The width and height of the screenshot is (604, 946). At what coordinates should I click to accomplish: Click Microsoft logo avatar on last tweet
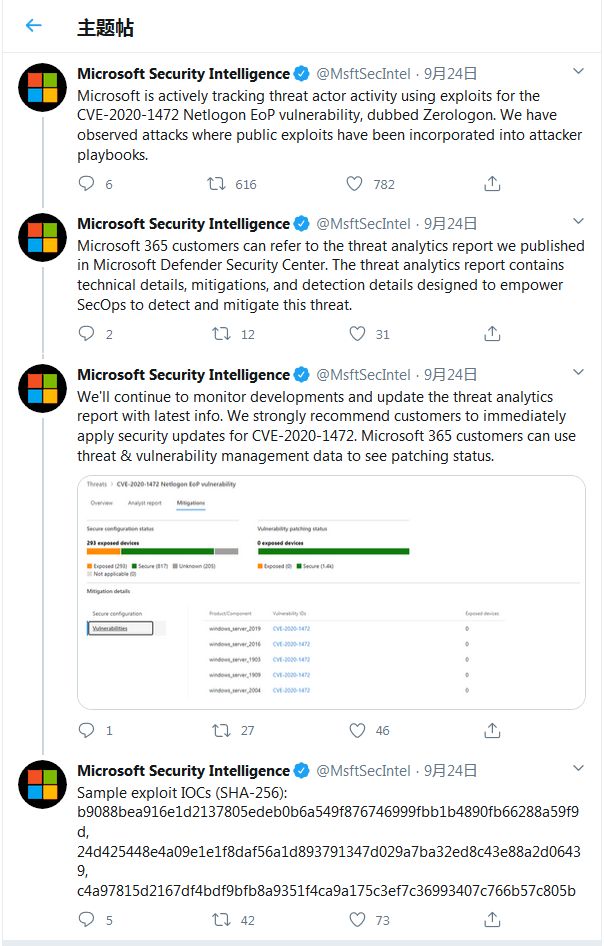pos(43,787)
